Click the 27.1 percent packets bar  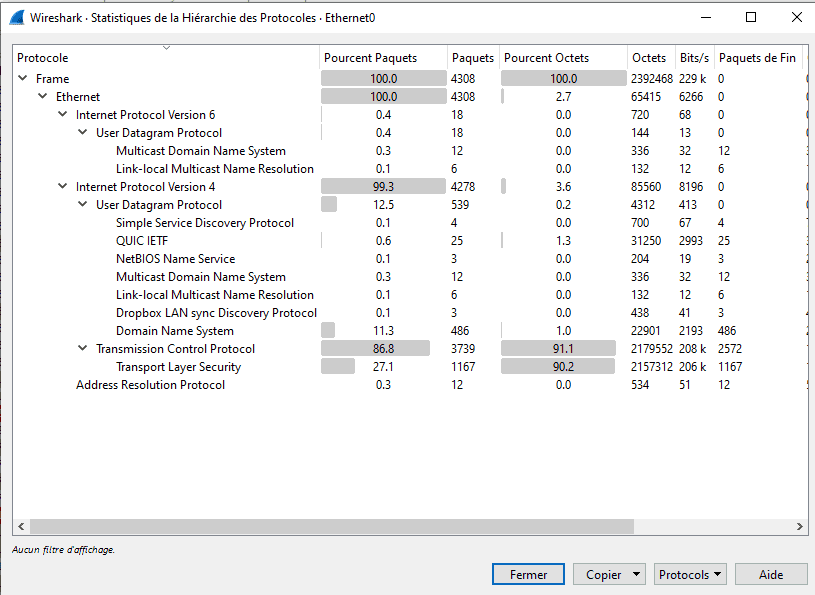(x=338, y=366)
